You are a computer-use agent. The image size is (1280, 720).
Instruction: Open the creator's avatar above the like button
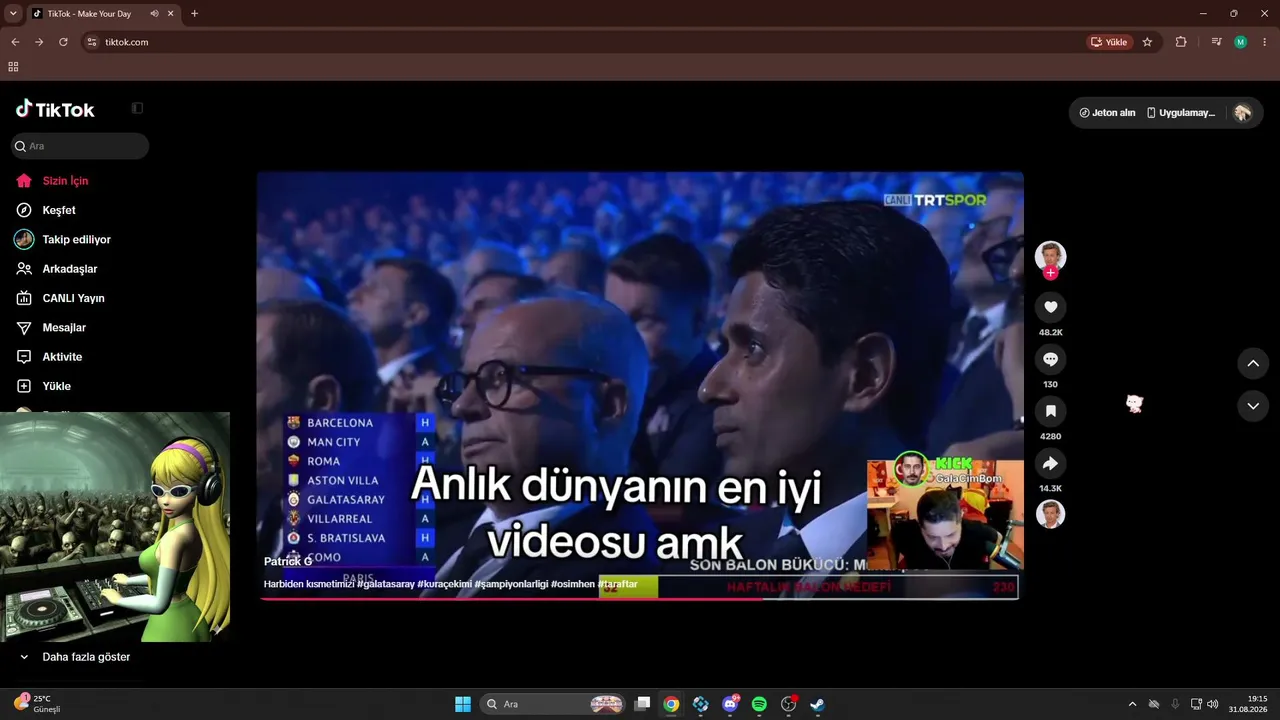[x=1050, y=256]
